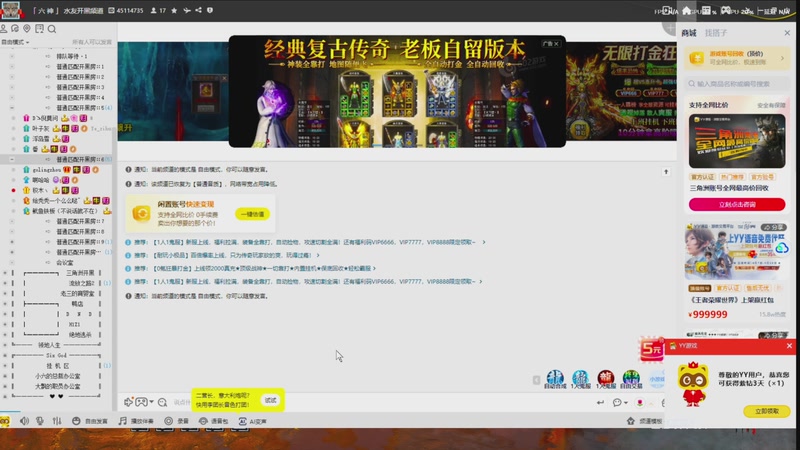
Task: Select user 叶子灰 in channel list
Action: (41, 129)
